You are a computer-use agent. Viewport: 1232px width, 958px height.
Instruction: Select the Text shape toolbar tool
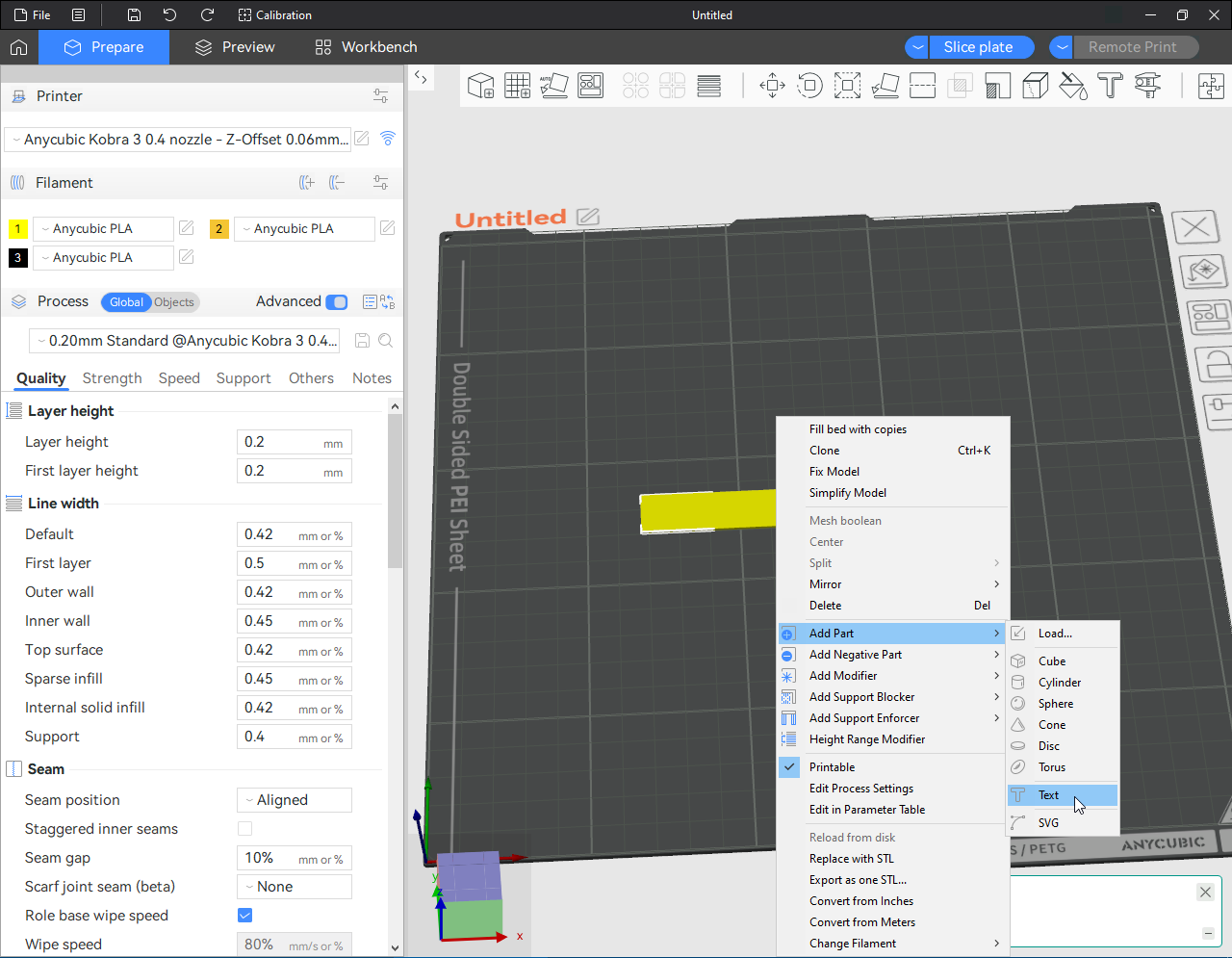click(1110, 86)
